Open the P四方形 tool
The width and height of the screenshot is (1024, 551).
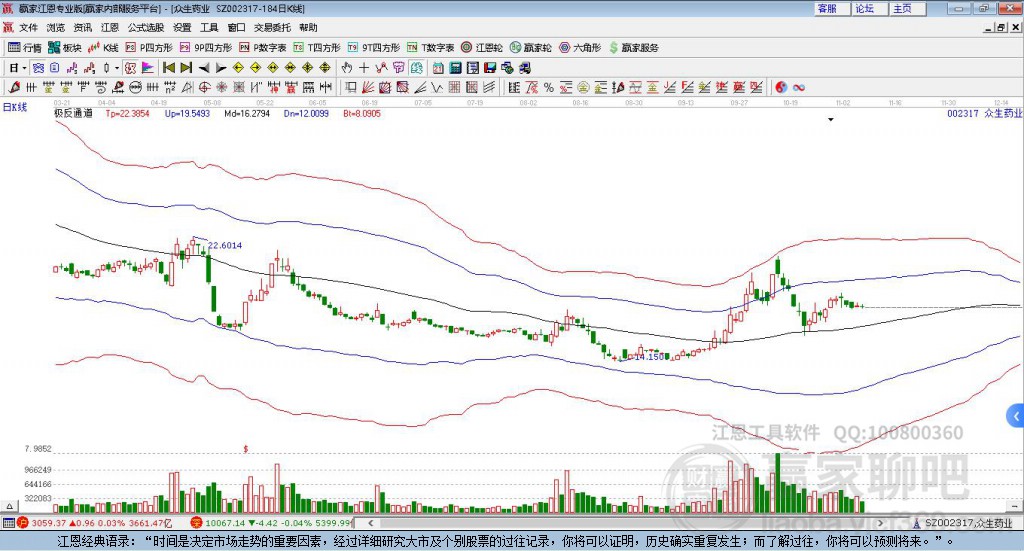pos(149,48)
